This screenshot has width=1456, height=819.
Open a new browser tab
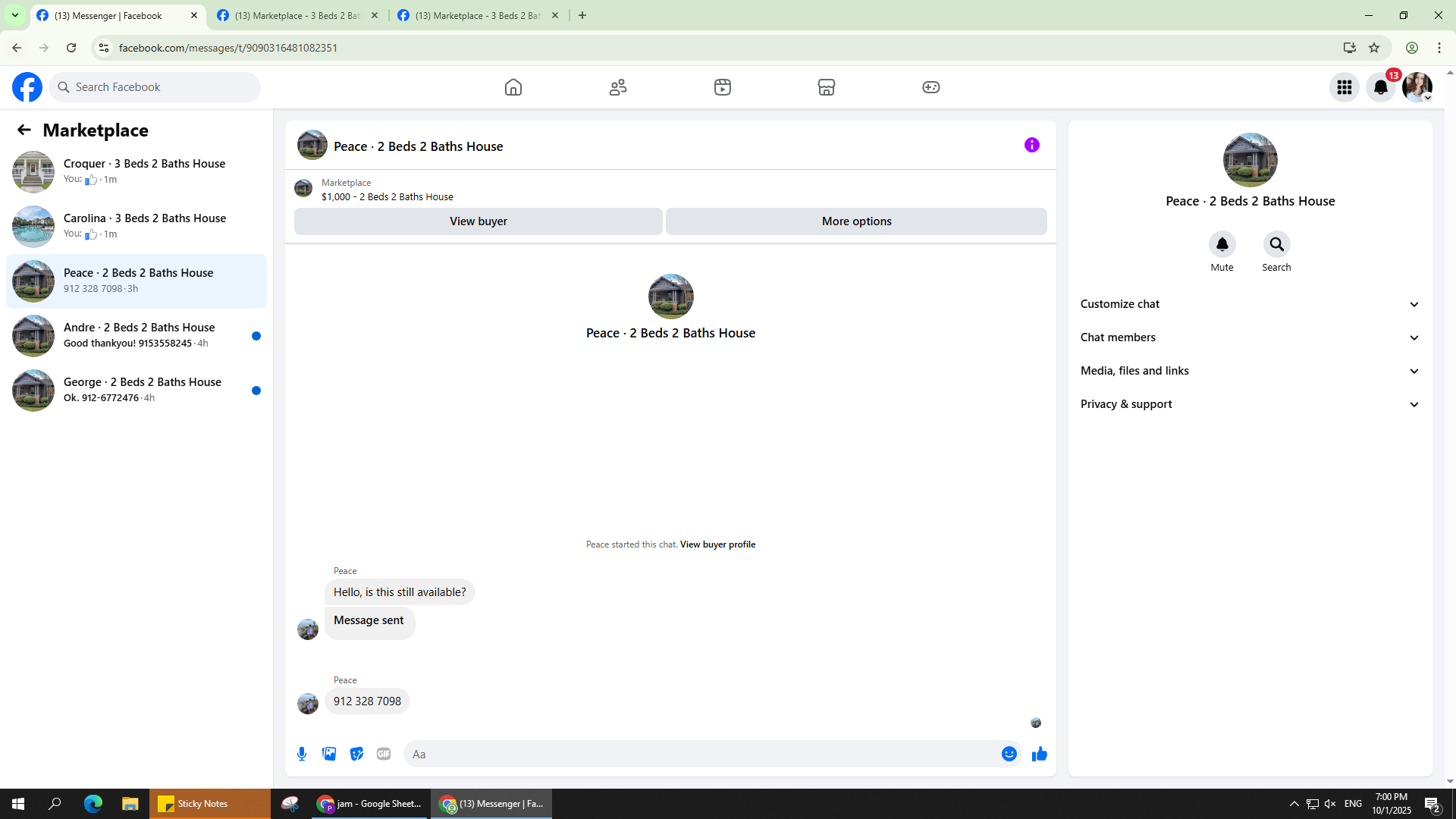click(x=582, y=15)
